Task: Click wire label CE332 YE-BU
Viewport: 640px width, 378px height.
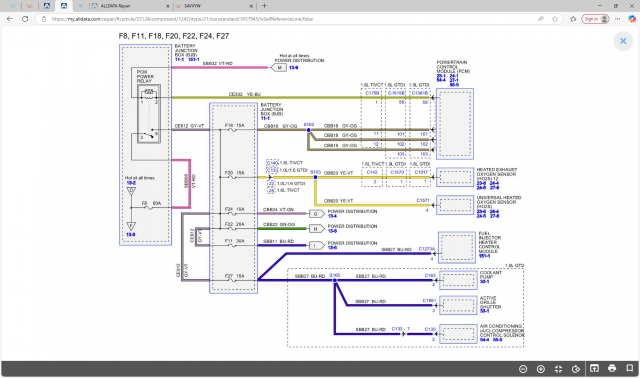Action: tap(244, 94)
